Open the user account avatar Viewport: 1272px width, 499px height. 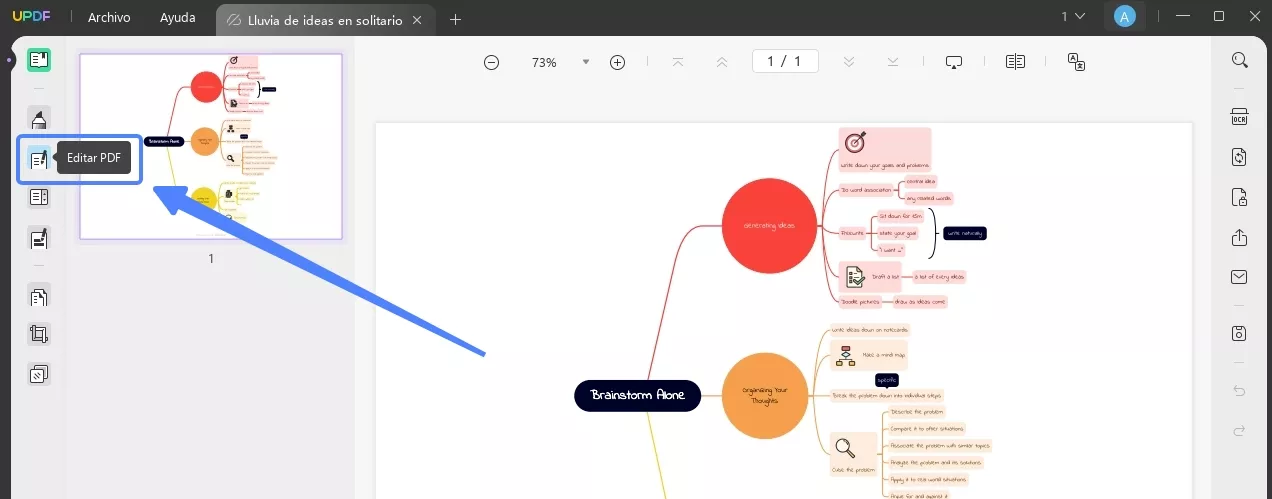(1125, 16)
